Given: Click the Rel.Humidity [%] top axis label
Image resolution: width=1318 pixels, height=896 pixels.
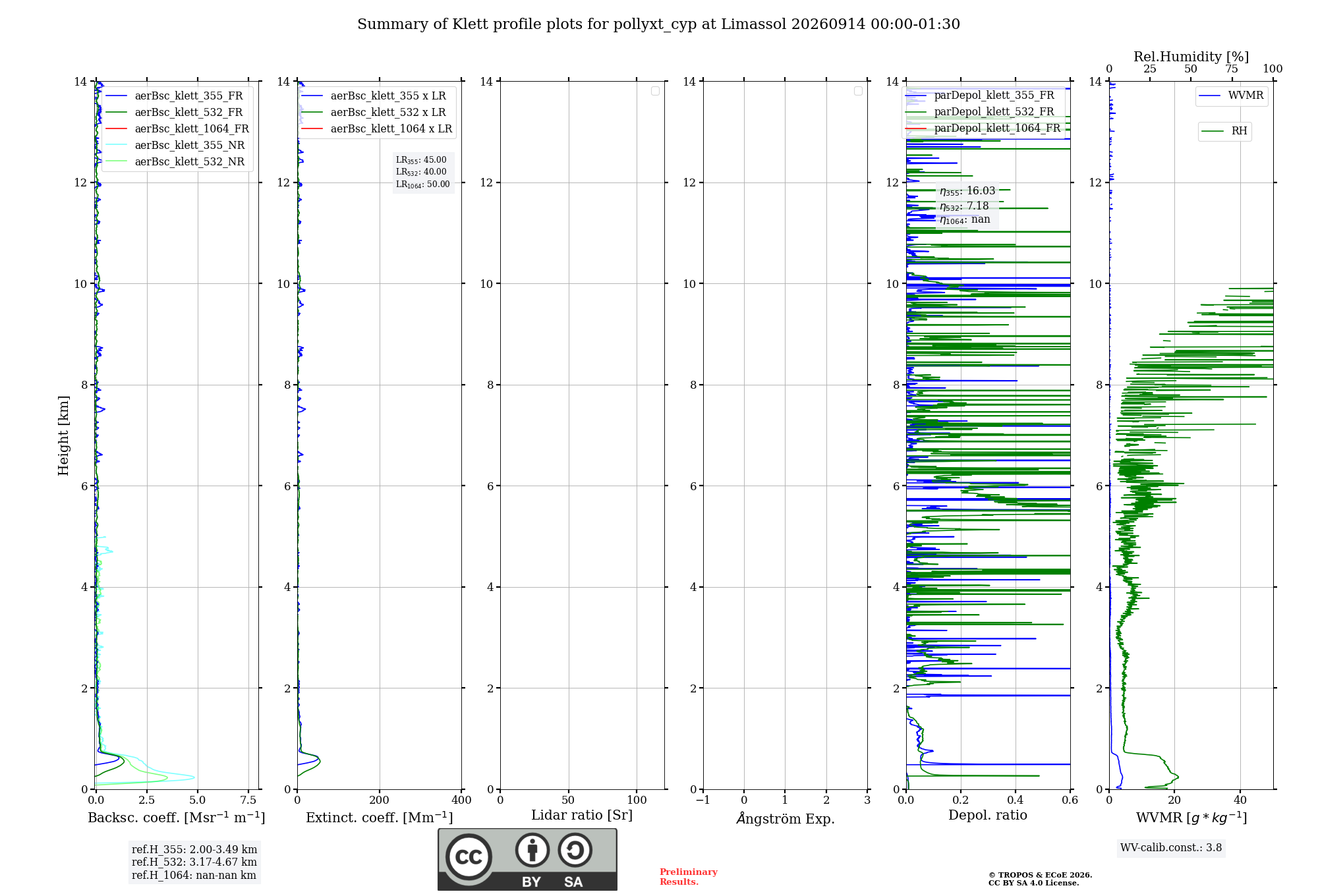Looking at the screenshot, I should [x=1191, y=57].
